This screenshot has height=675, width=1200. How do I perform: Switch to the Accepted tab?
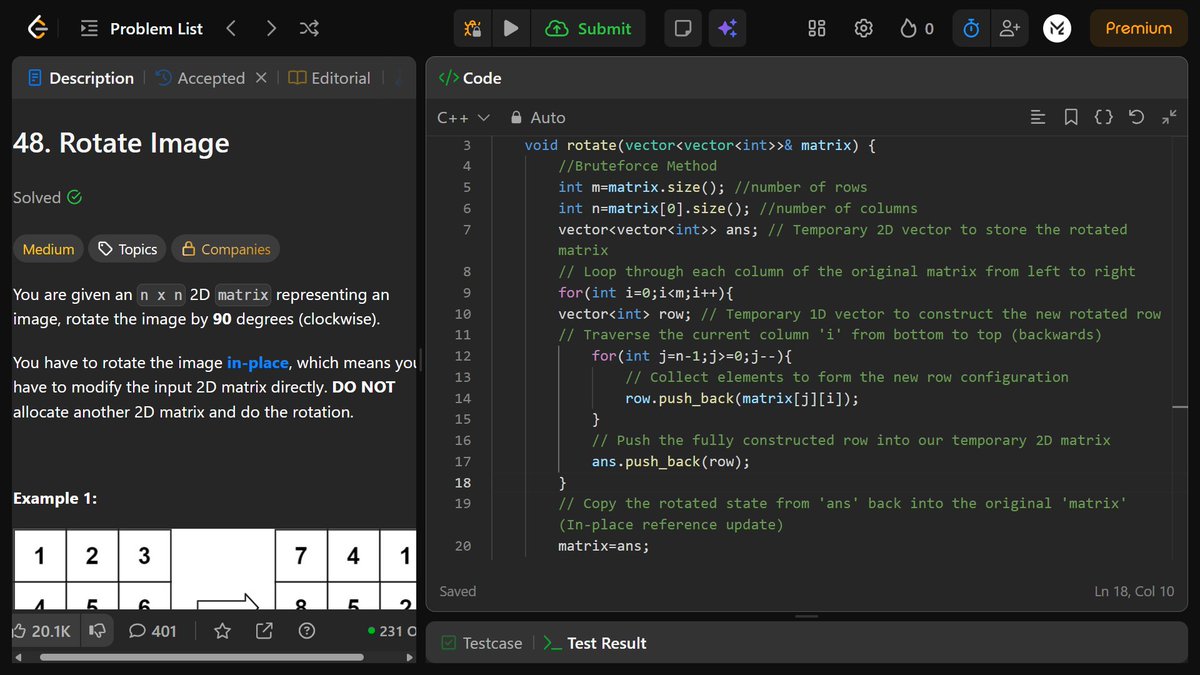(201, 78)
